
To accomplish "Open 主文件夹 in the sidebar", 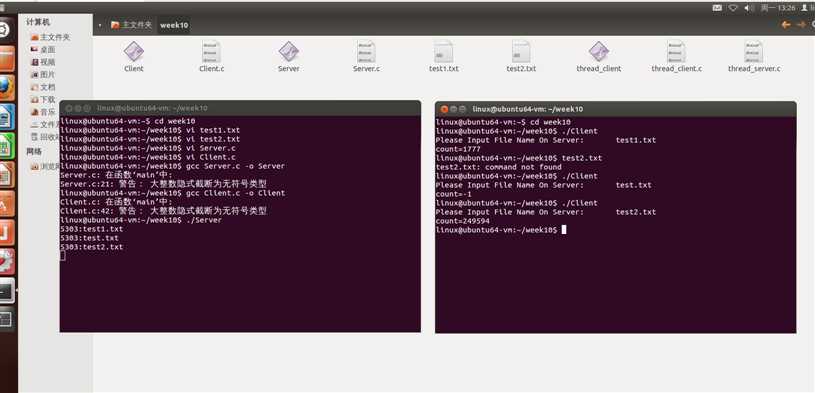I will (x=50, y=37).
